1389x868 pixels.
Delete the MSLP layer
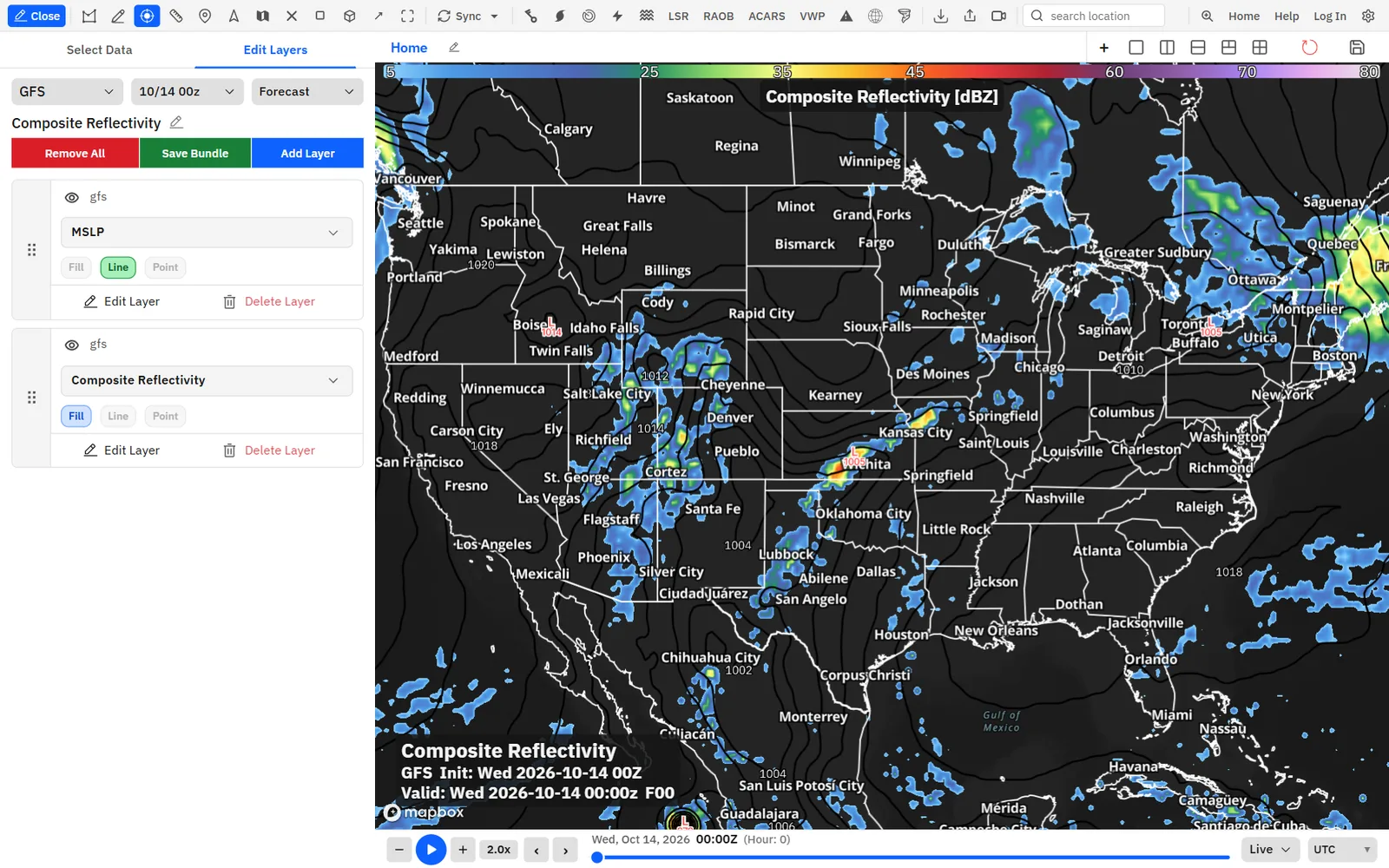(269, 301)
